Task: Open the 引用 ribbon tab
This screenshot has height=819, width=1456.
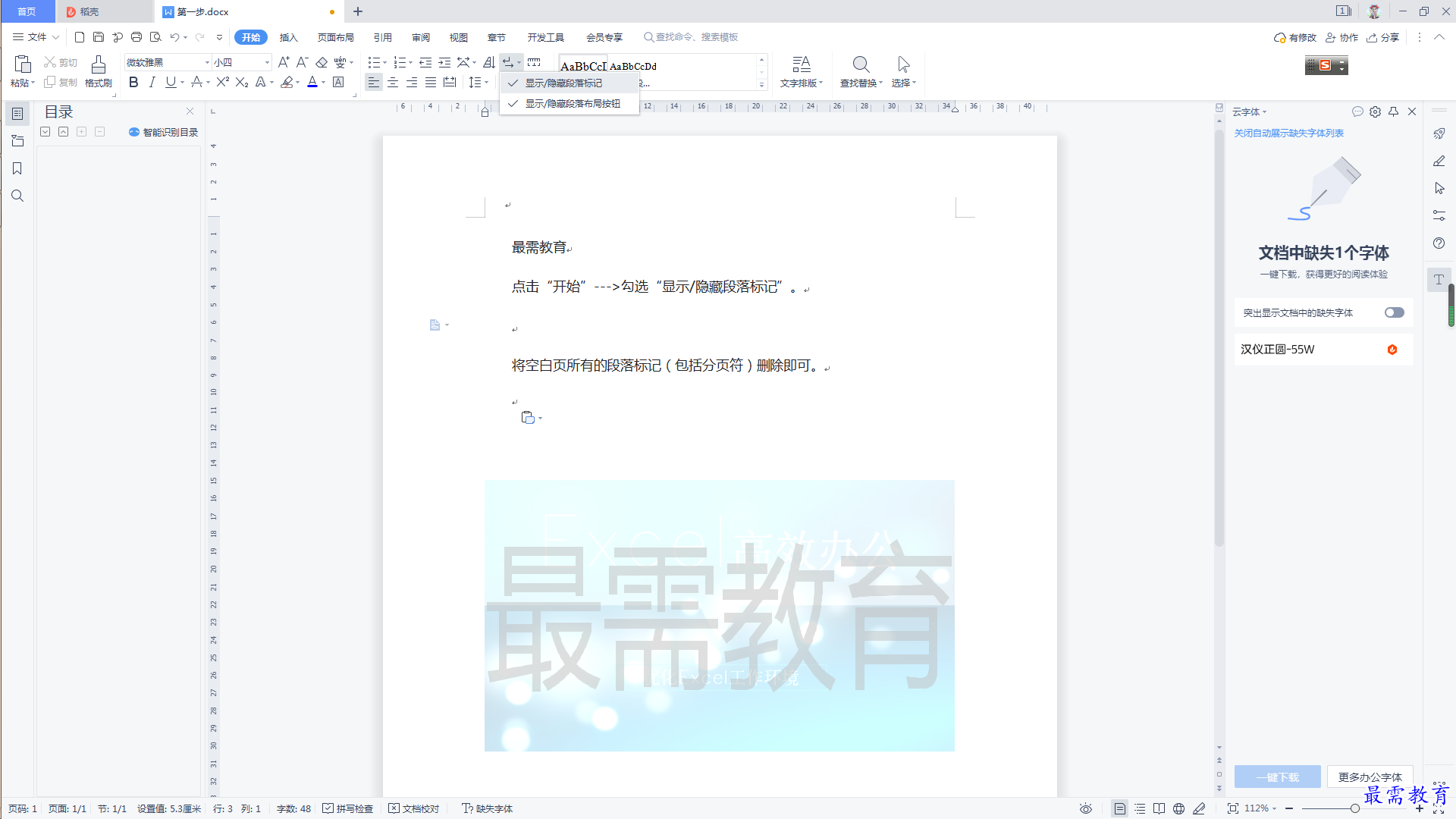Action: (x=383, y=37)
